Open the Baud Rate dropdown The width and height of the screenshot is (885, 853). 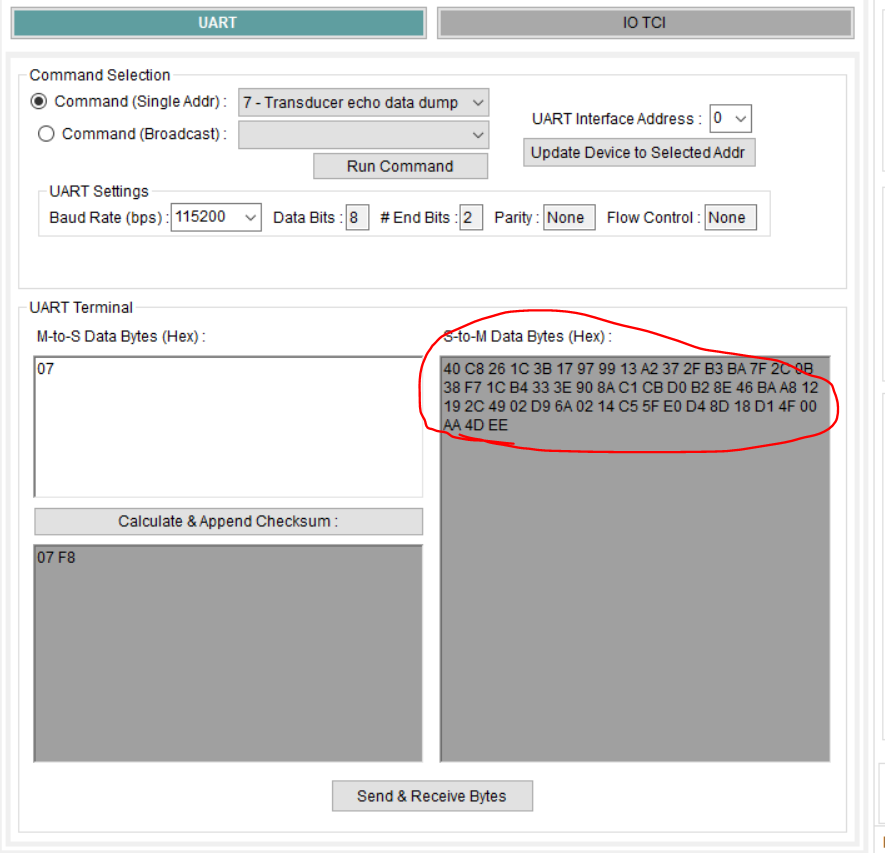(x=216, y=217)
